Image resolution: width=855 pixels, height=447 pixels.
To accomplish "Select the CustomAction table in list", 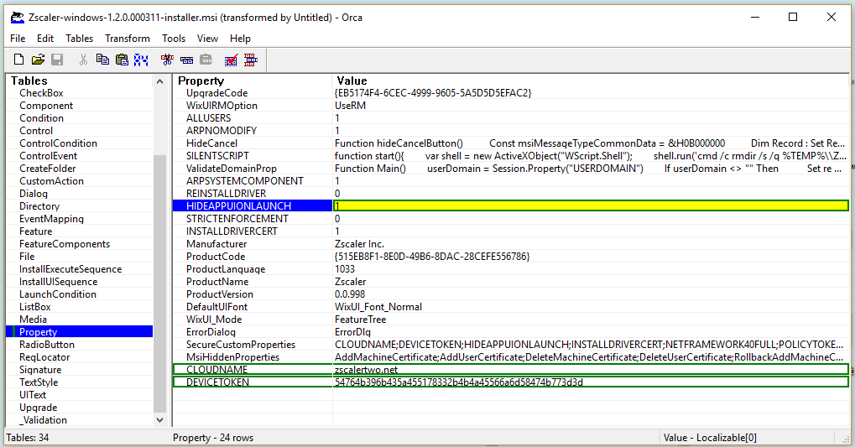I will point(52,181).
